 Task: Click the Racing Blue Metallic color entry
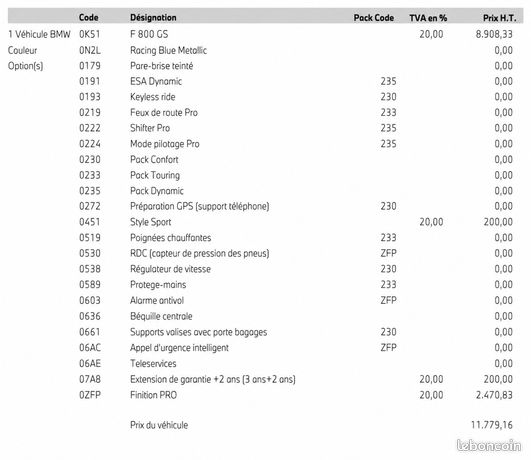pos(169,50)
